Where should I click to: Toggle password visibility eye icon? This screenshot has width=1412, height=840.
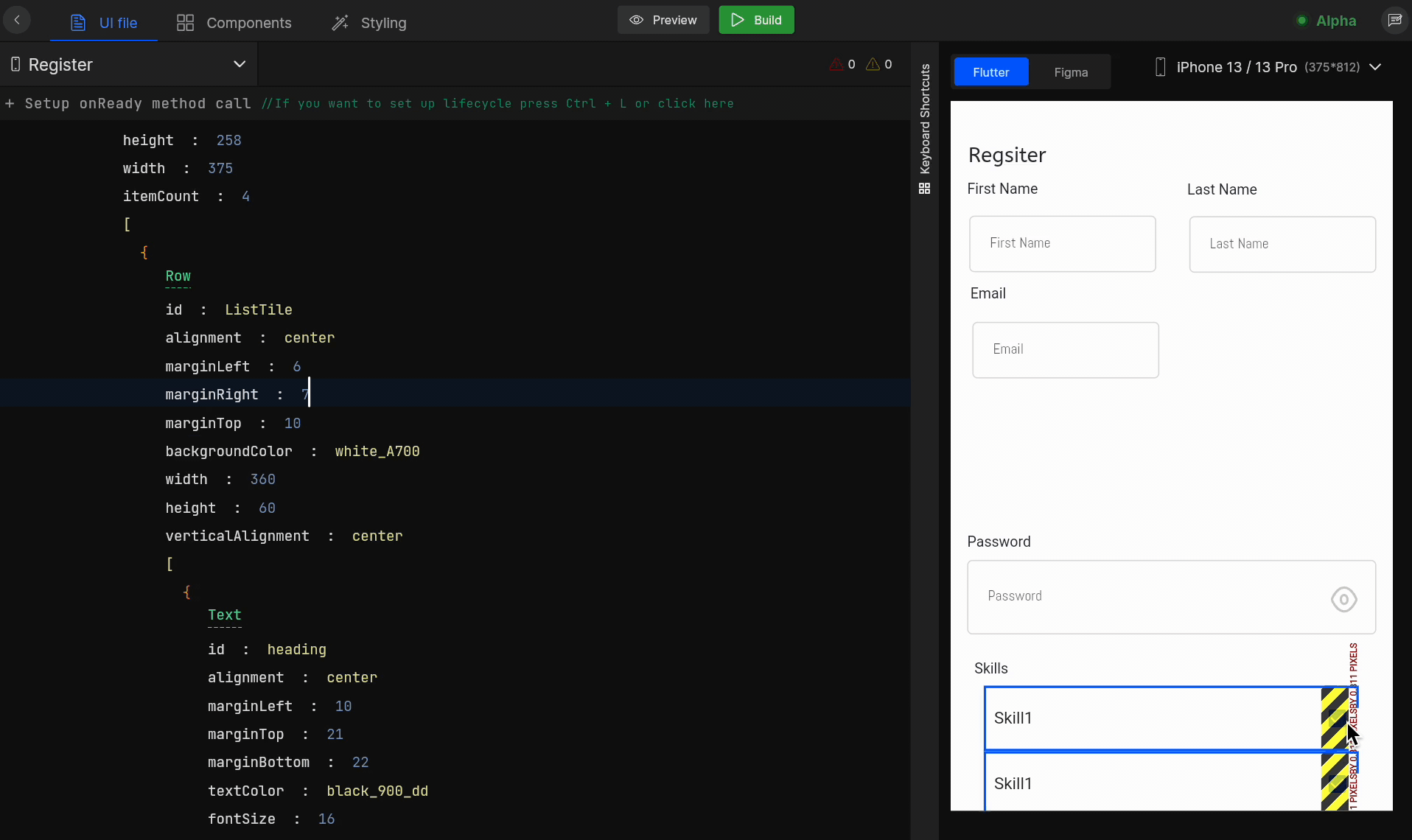point(1343,599)
